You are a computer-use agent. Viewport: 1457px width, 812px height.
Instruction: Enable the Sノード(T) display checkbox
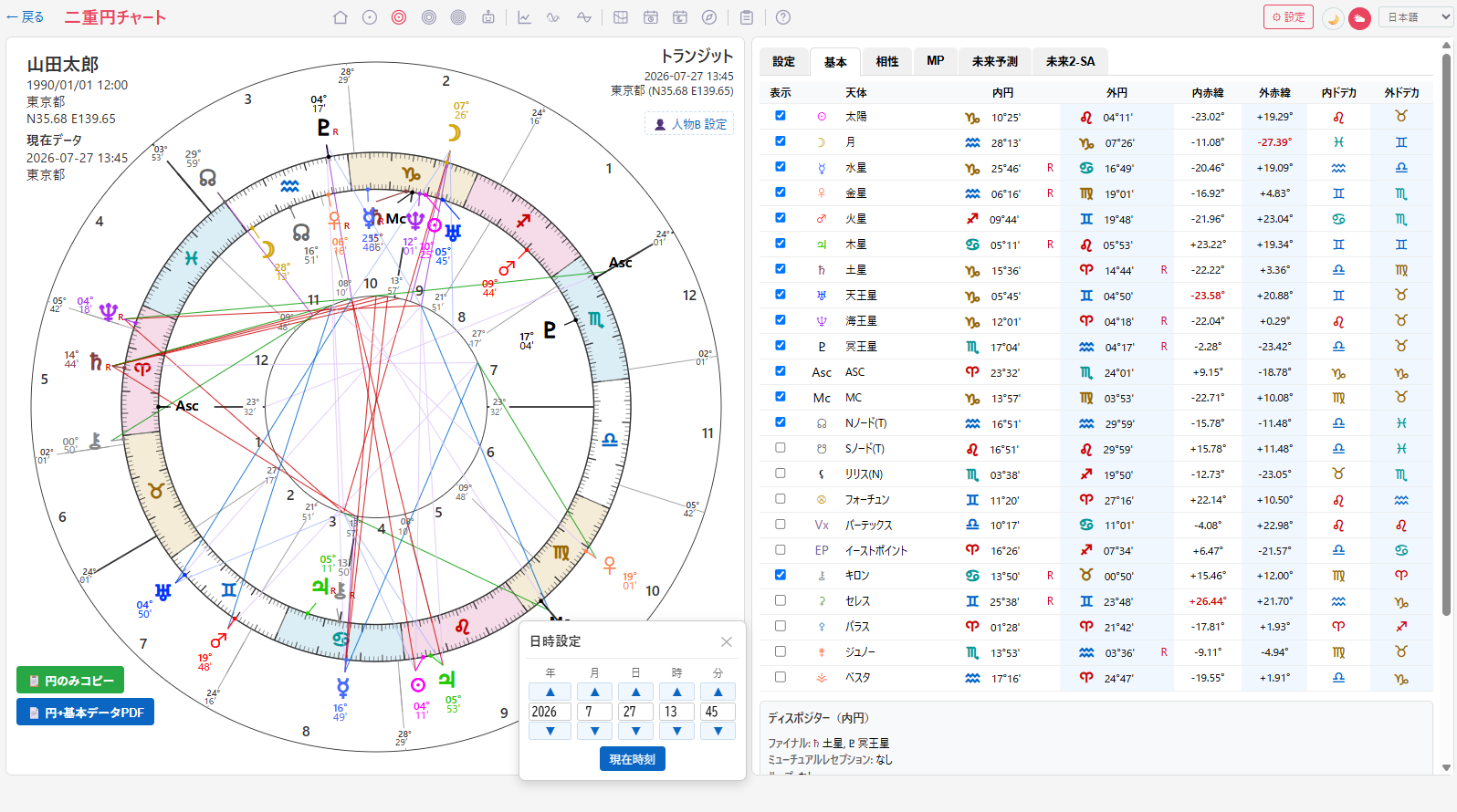(x=780, y=448)
